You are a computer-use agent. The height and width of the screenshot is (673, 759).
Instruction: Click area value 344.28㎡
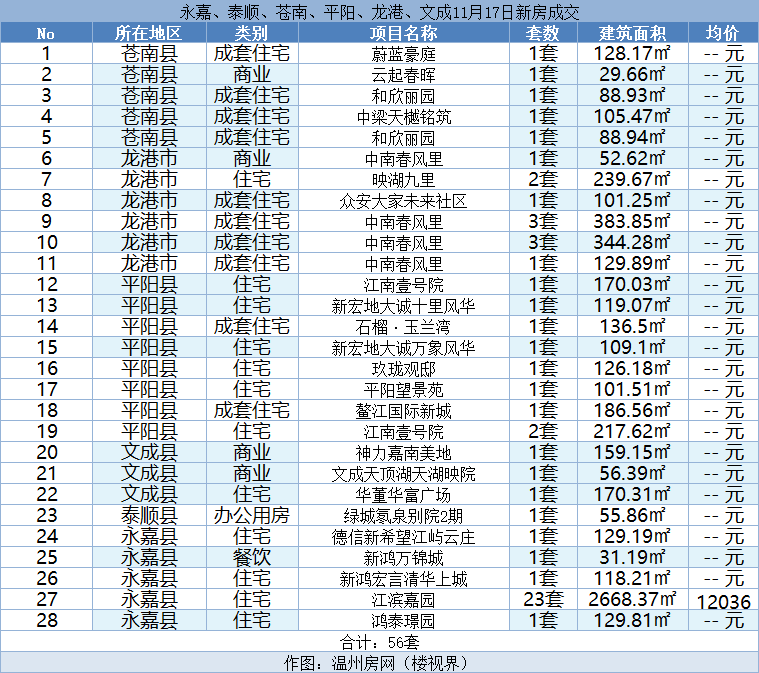(632, 242)
